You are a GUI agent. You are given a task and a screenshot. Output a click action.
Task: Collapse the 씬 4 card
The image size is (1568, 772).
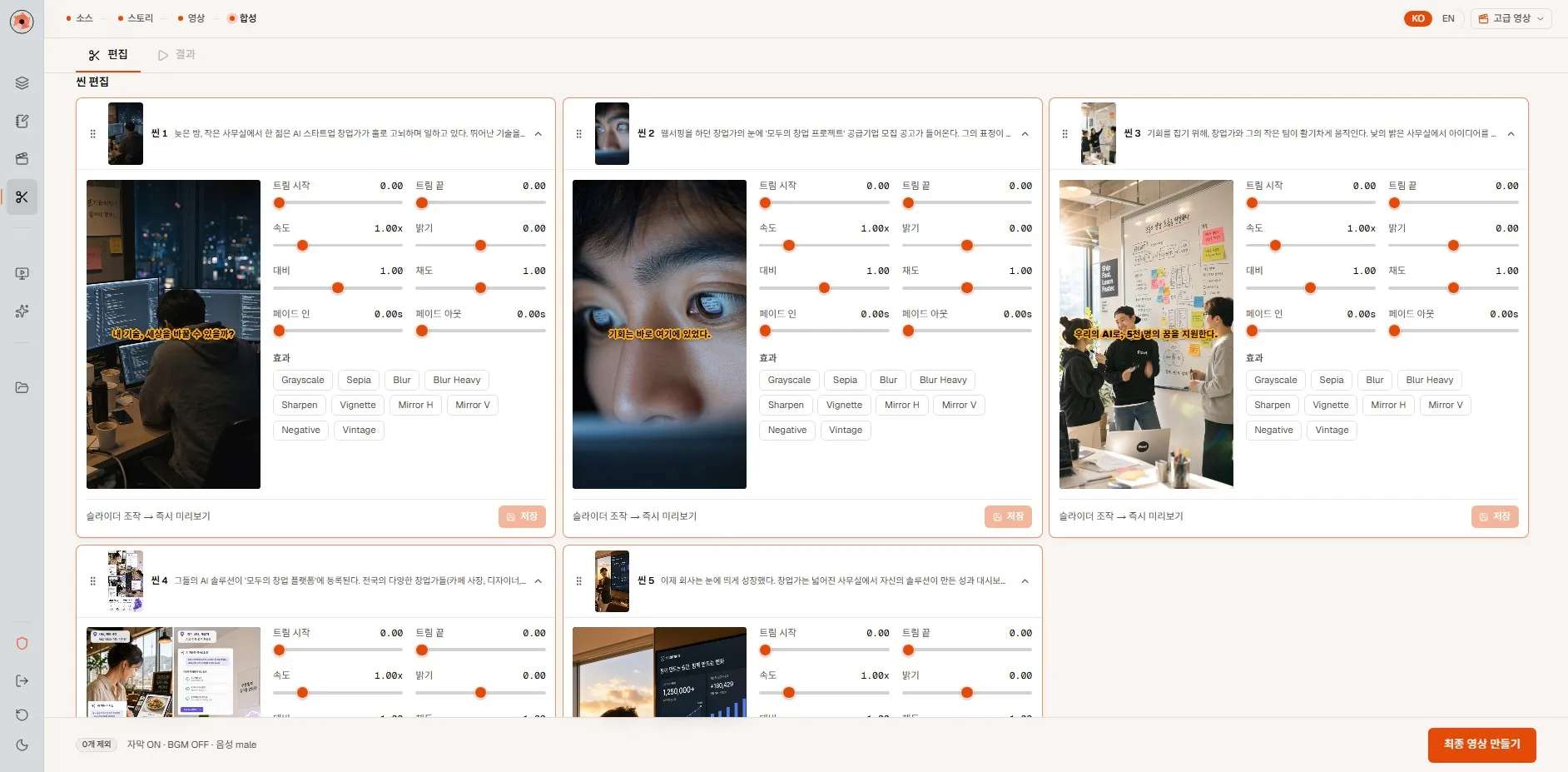pyautogui.click(x=538, y=581)
